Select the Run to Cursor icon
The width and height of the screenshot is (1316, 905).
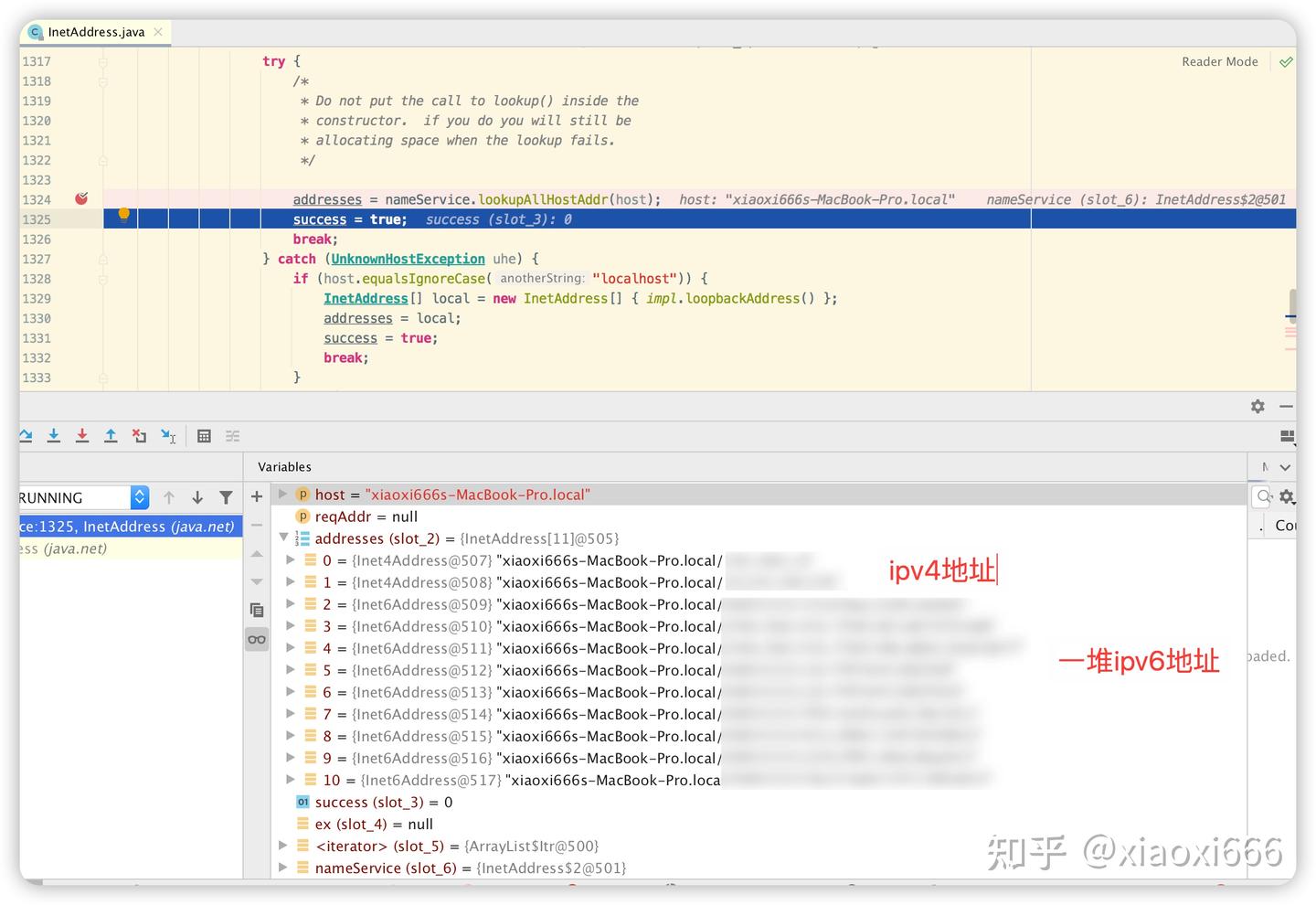click(x=168, y=436)
